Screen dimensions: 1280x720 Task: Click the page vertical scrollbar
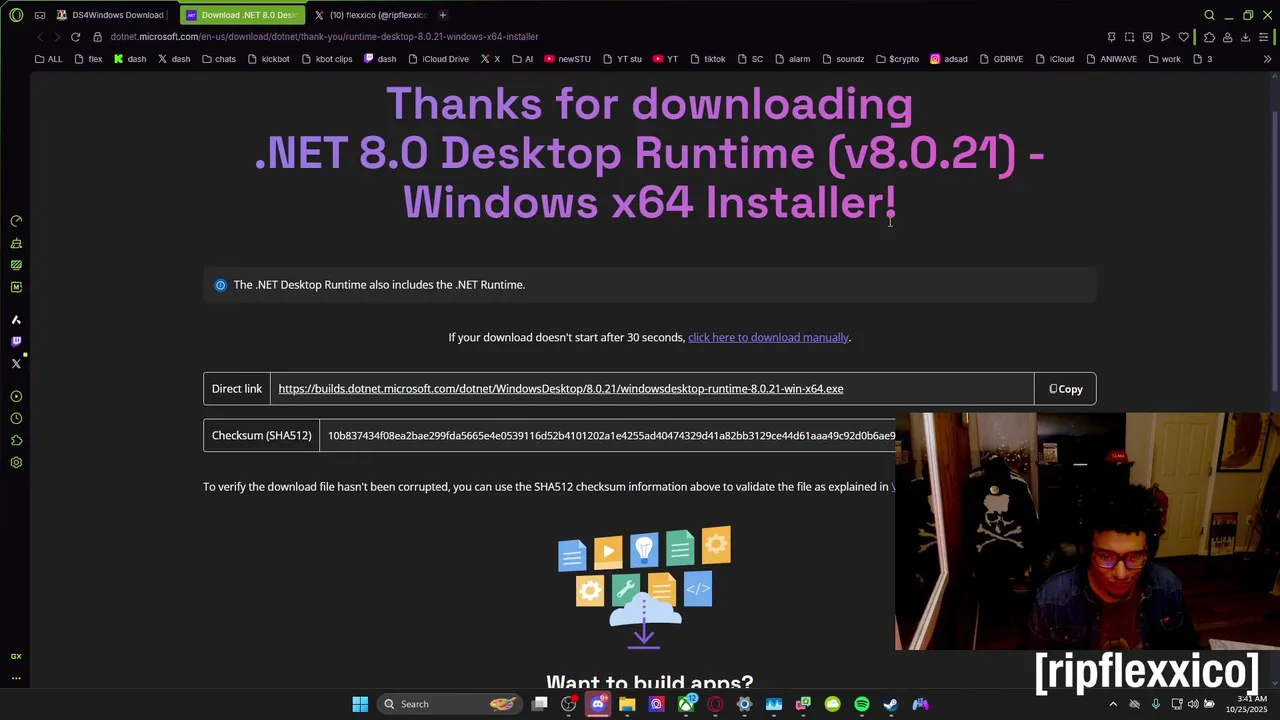coord(1274,250)
